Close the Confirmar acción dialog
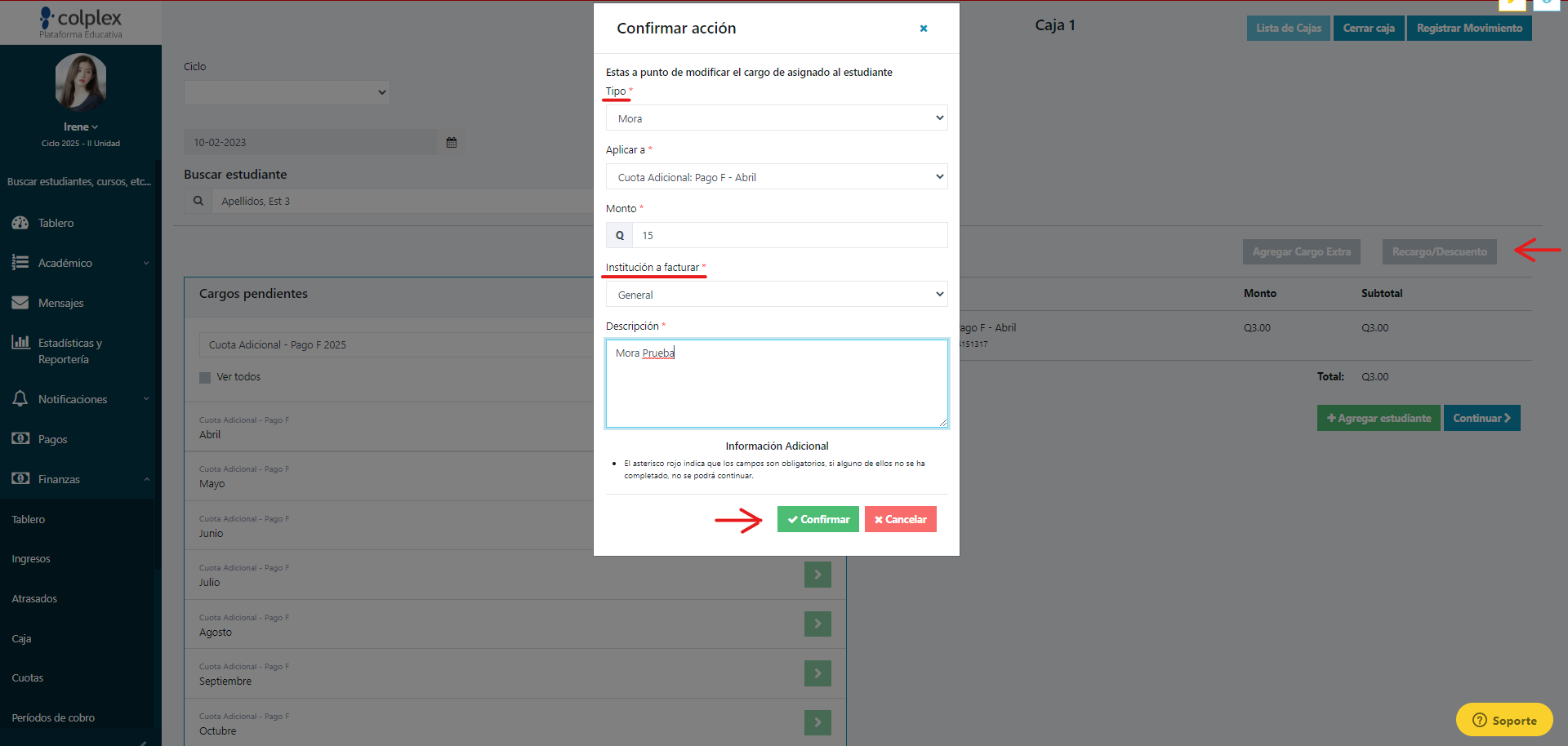1568x746 pixels. tap(924, 29)
